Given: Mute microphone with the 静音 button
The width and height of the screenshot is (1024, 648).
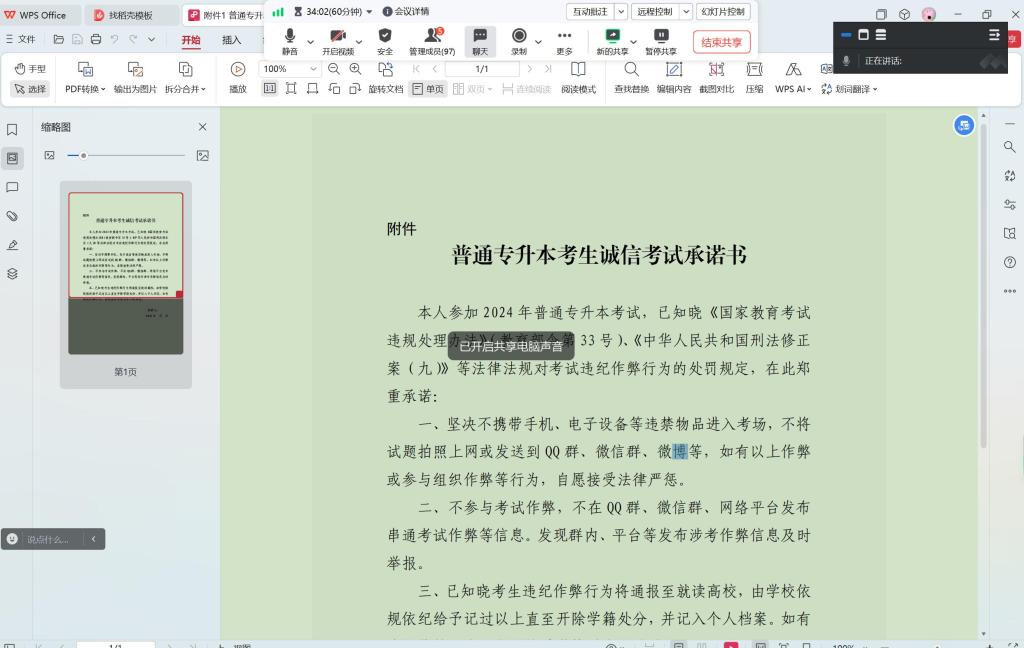Looking at the screenshot, I should [x=289, y=41].
